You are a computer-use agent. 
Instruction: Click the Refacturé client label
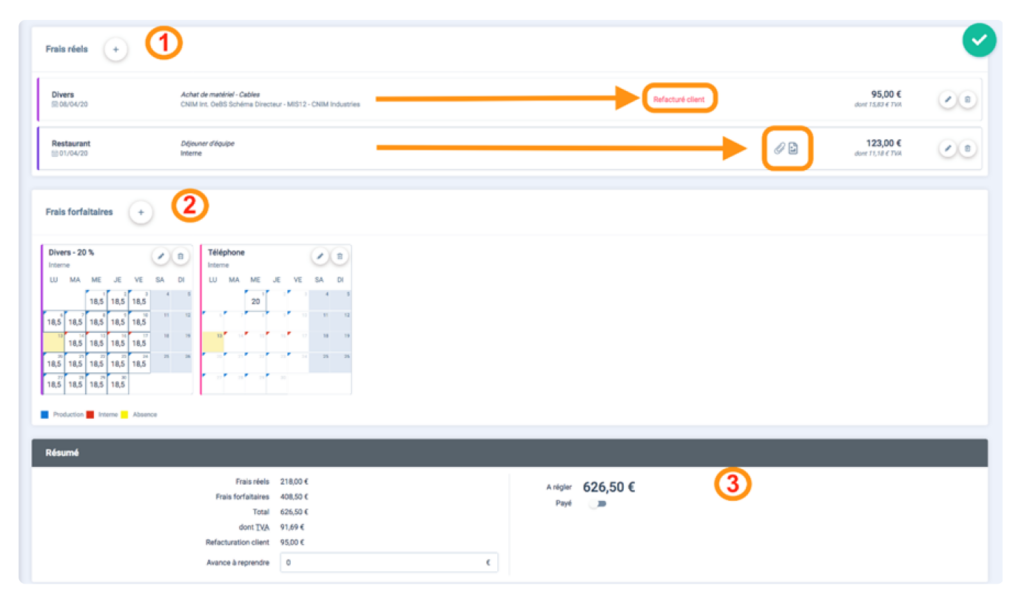click(679, 99)
